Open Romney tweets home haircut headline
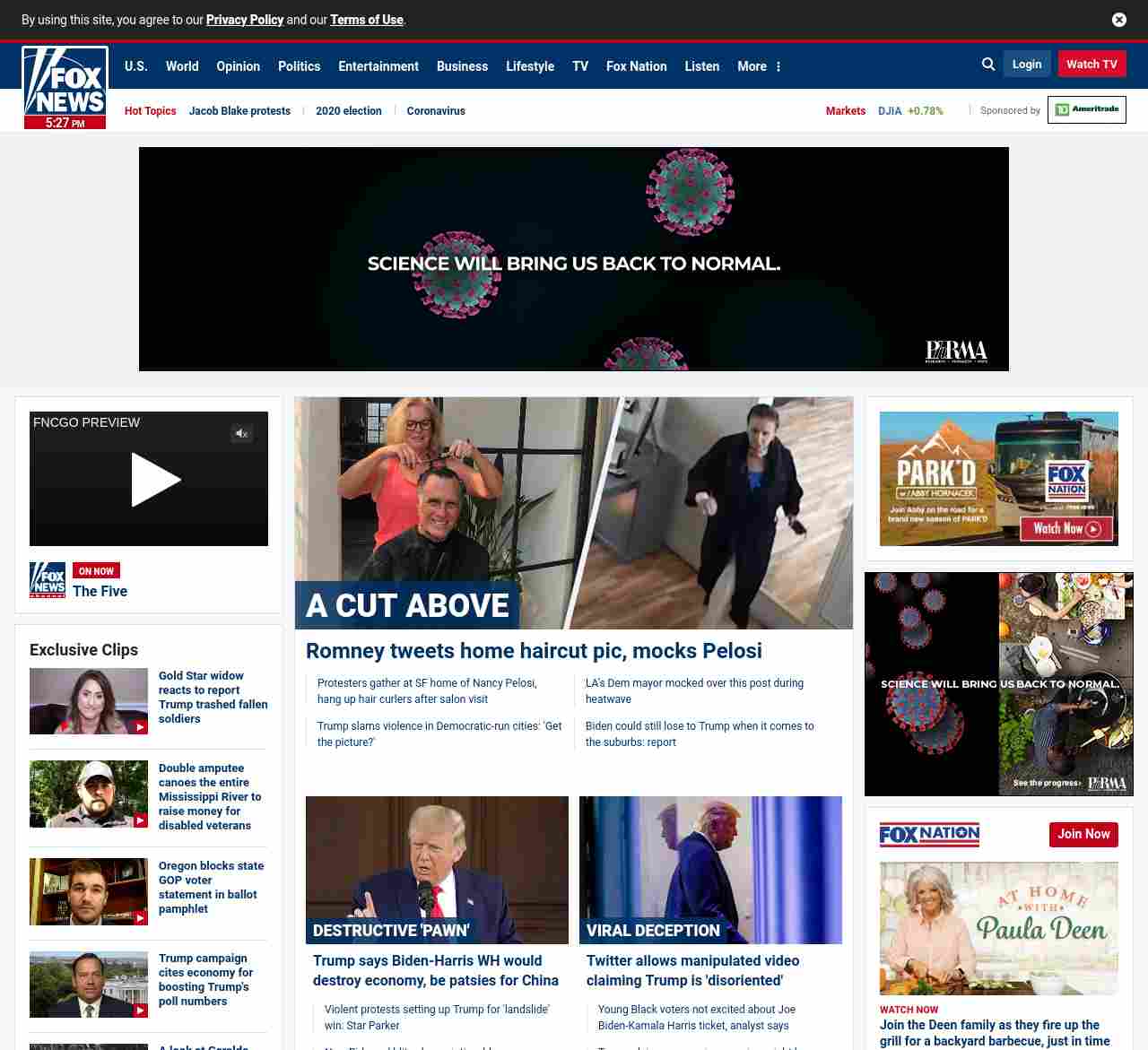Viewport: 1148px width, 1050px height. tap(534, 651)
